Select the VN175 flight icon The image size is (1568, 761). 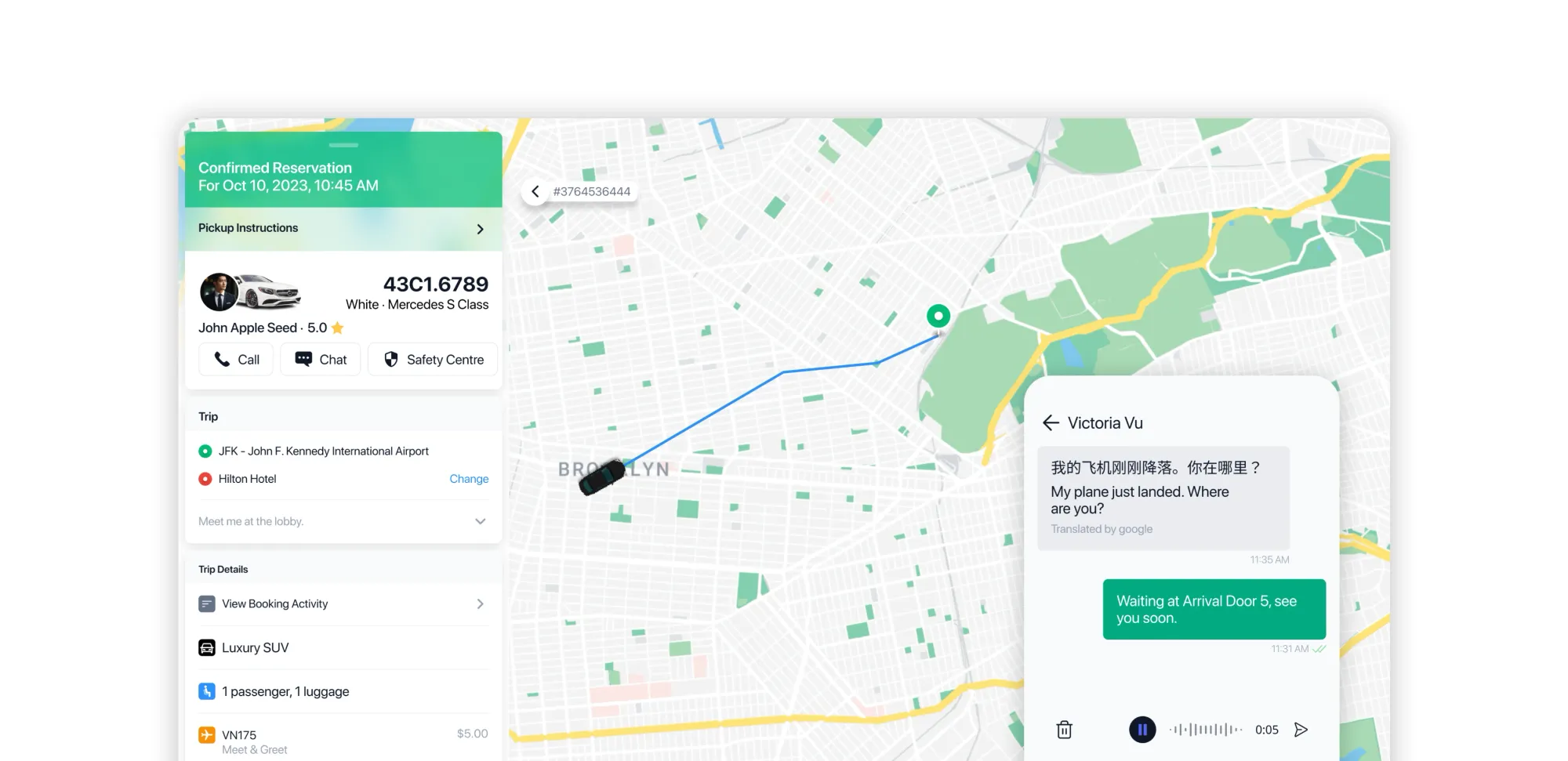point(207,734)
